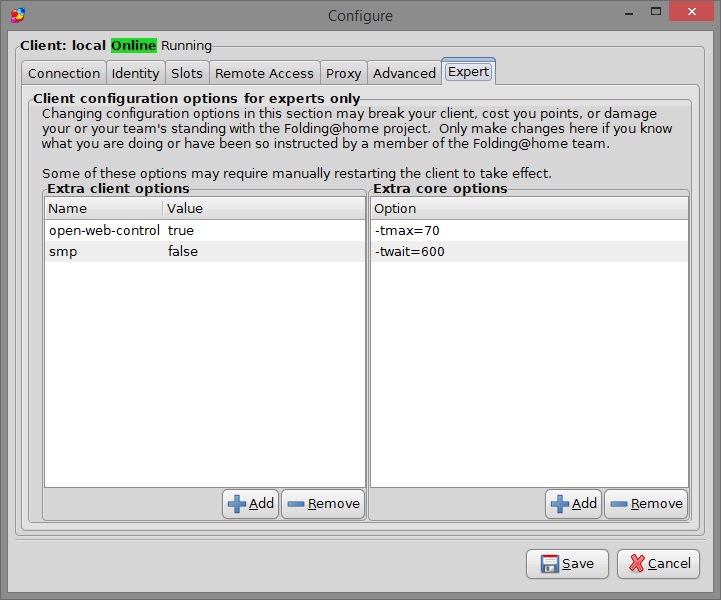Screen dimensions: 721x600
Task: Click the plus icon under Extra client options
Action: pos(237,504)
